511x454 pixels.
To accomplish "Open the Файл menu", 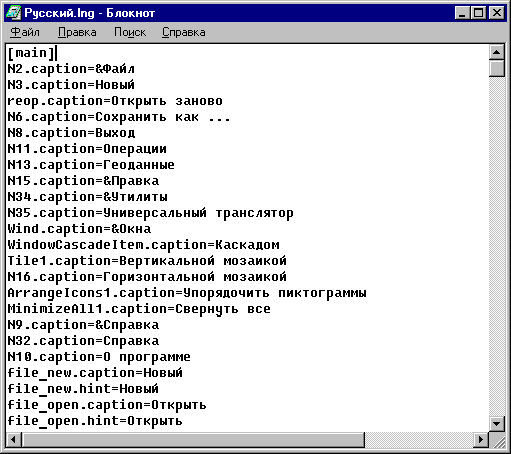I will coord(25,32).
